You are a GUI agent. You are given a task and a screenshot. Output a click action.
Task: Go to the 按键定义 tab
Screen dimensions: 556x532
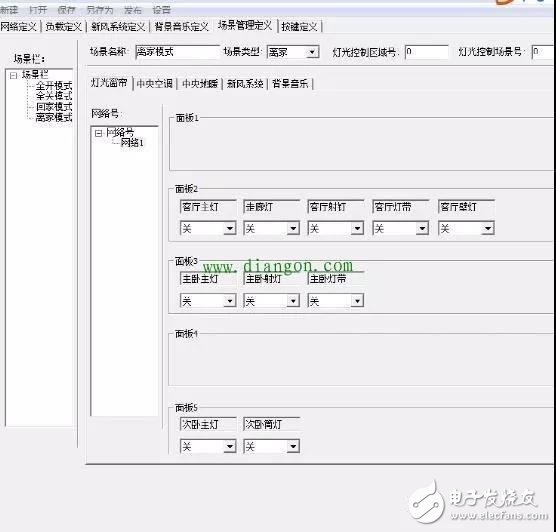click(x=299, y=27)
